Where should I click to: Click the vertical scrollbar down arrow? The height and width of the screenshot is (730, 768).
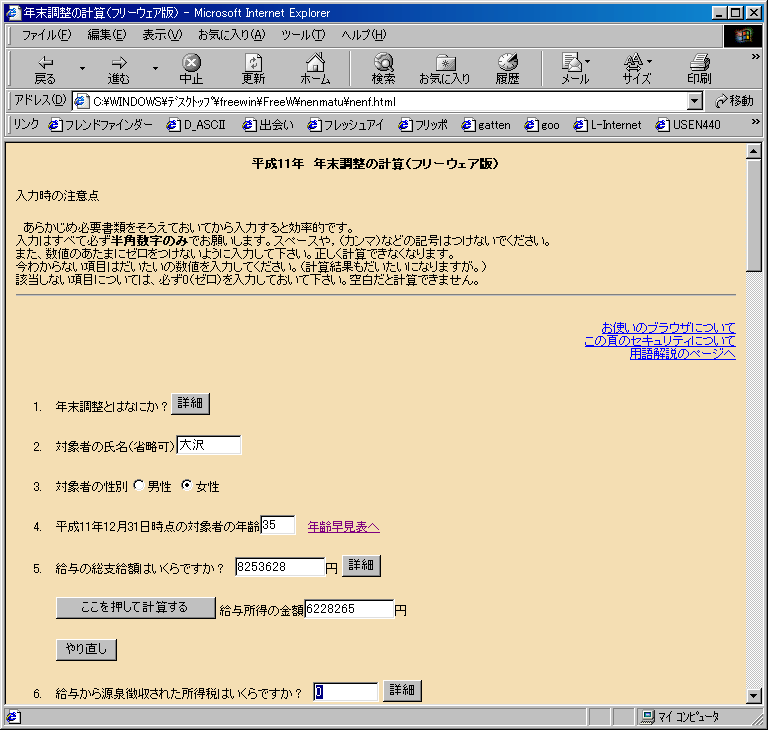[753, 695]
